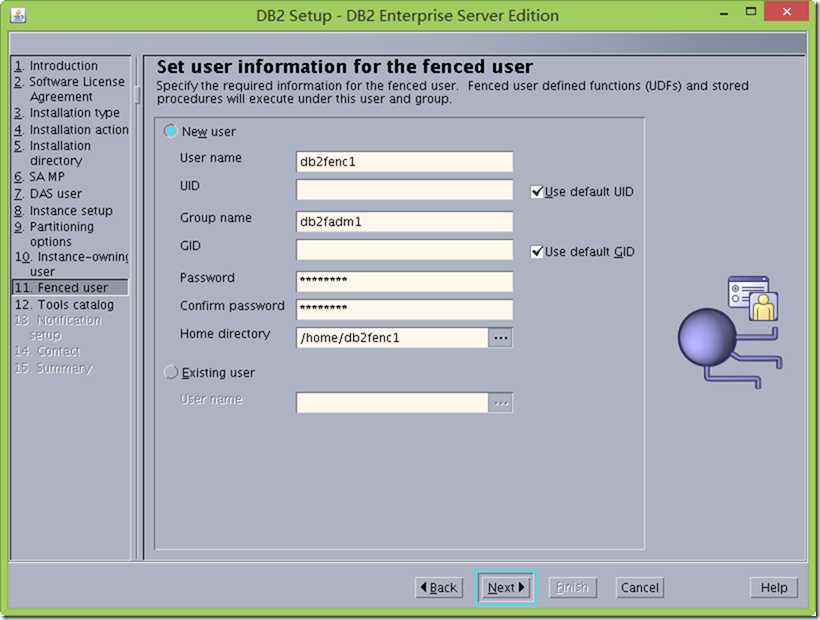Image resolution: width=820 pixels, height=620 pixels.
Task: Toggle Use default UID checkbox
Action: (x=537, y=192)
